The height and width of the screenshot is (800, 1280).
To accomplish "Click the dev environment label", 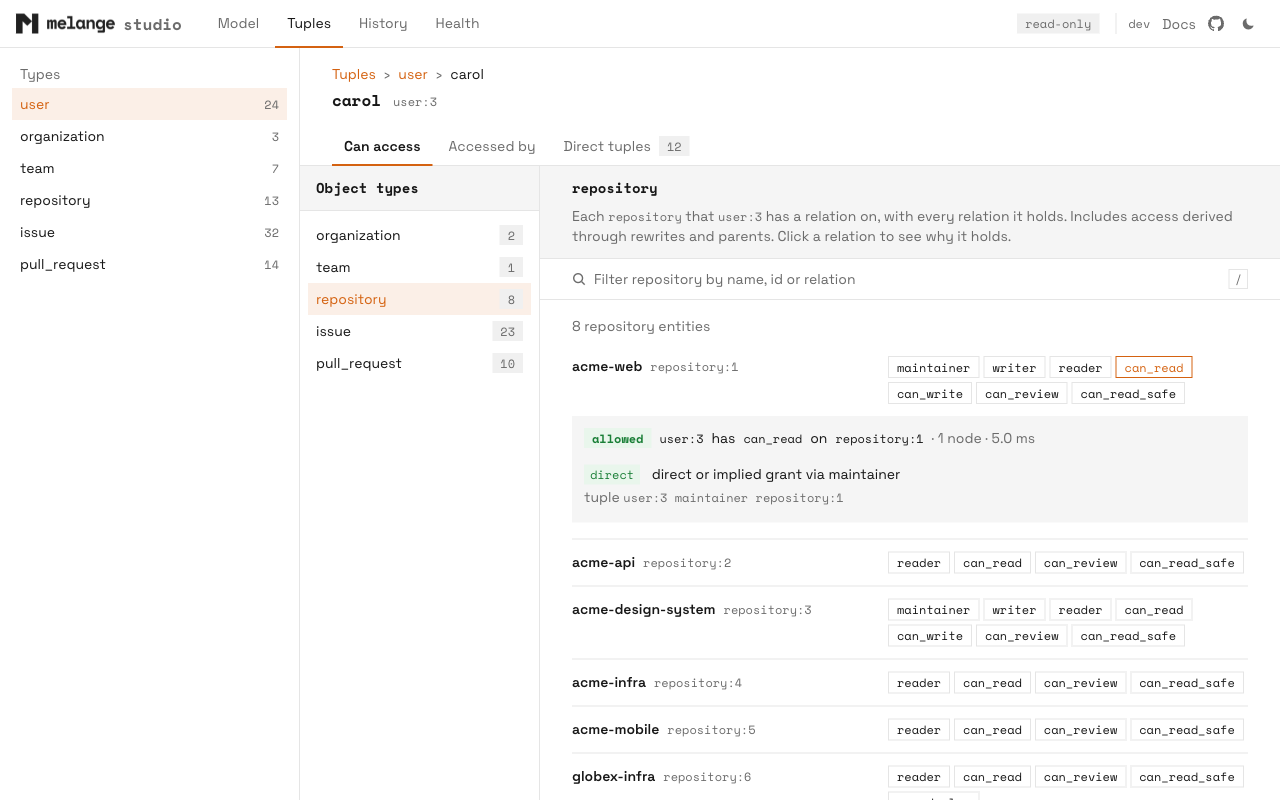I will (1139, 24).
